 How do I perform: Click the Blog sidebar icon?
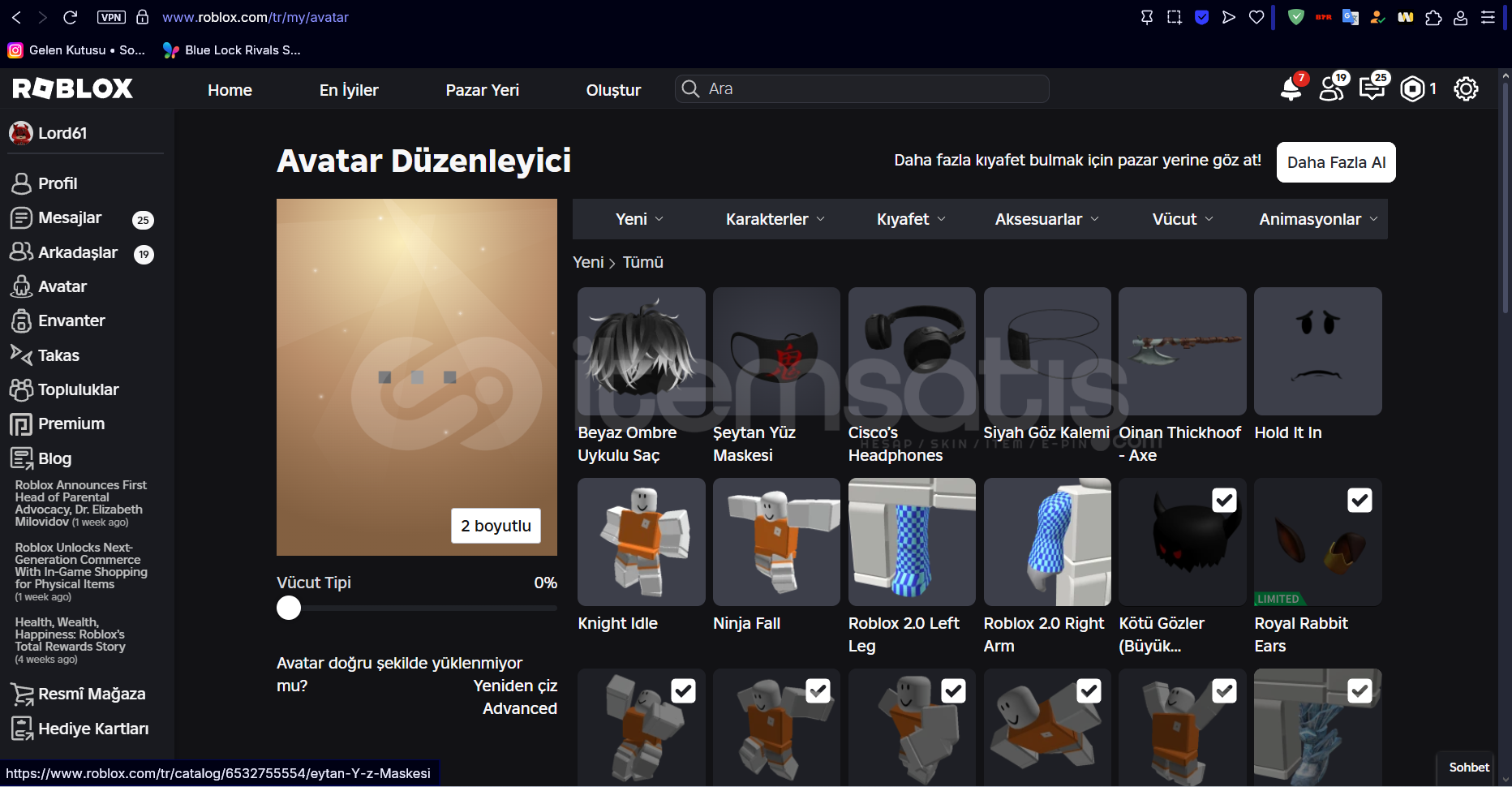coord(21,458)
